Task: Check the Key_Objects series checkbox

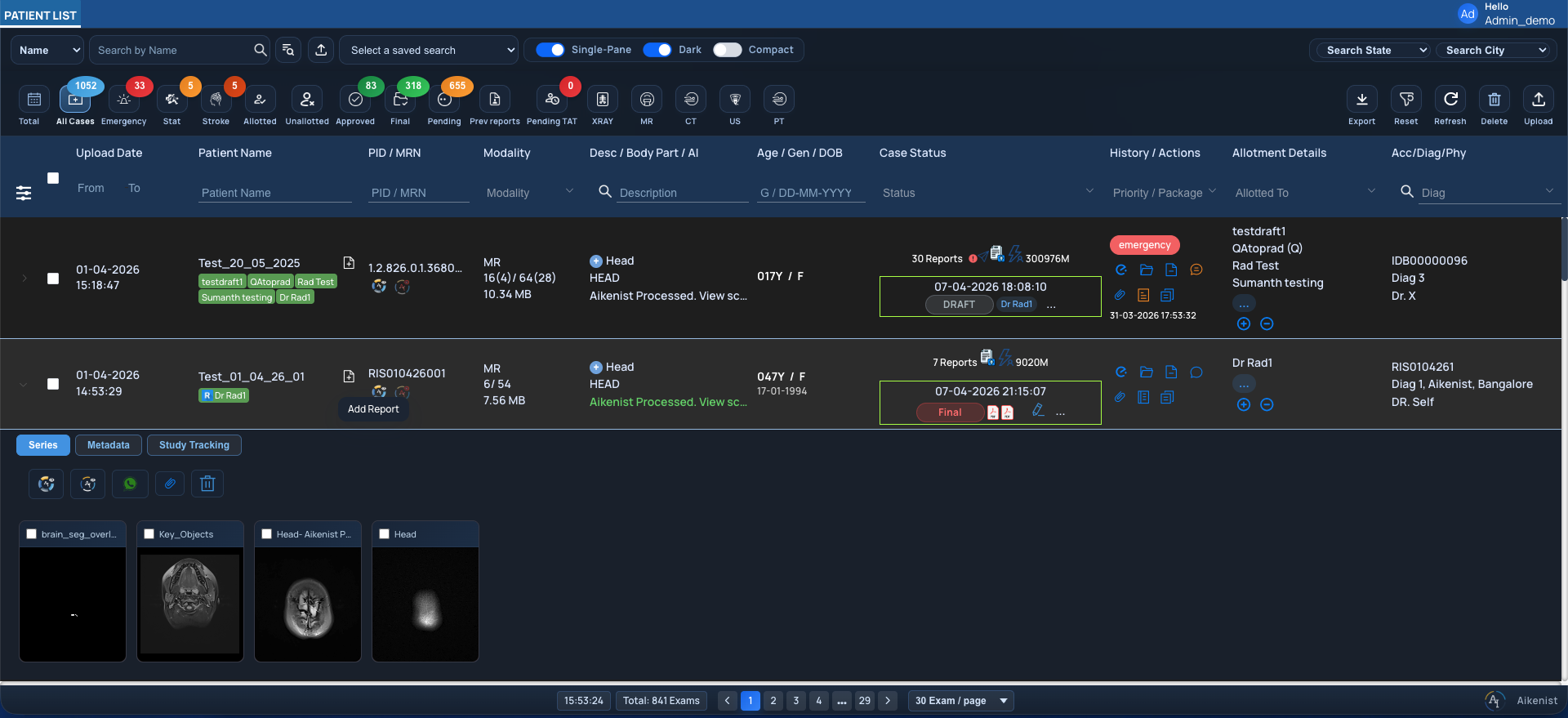Action: 149,534
